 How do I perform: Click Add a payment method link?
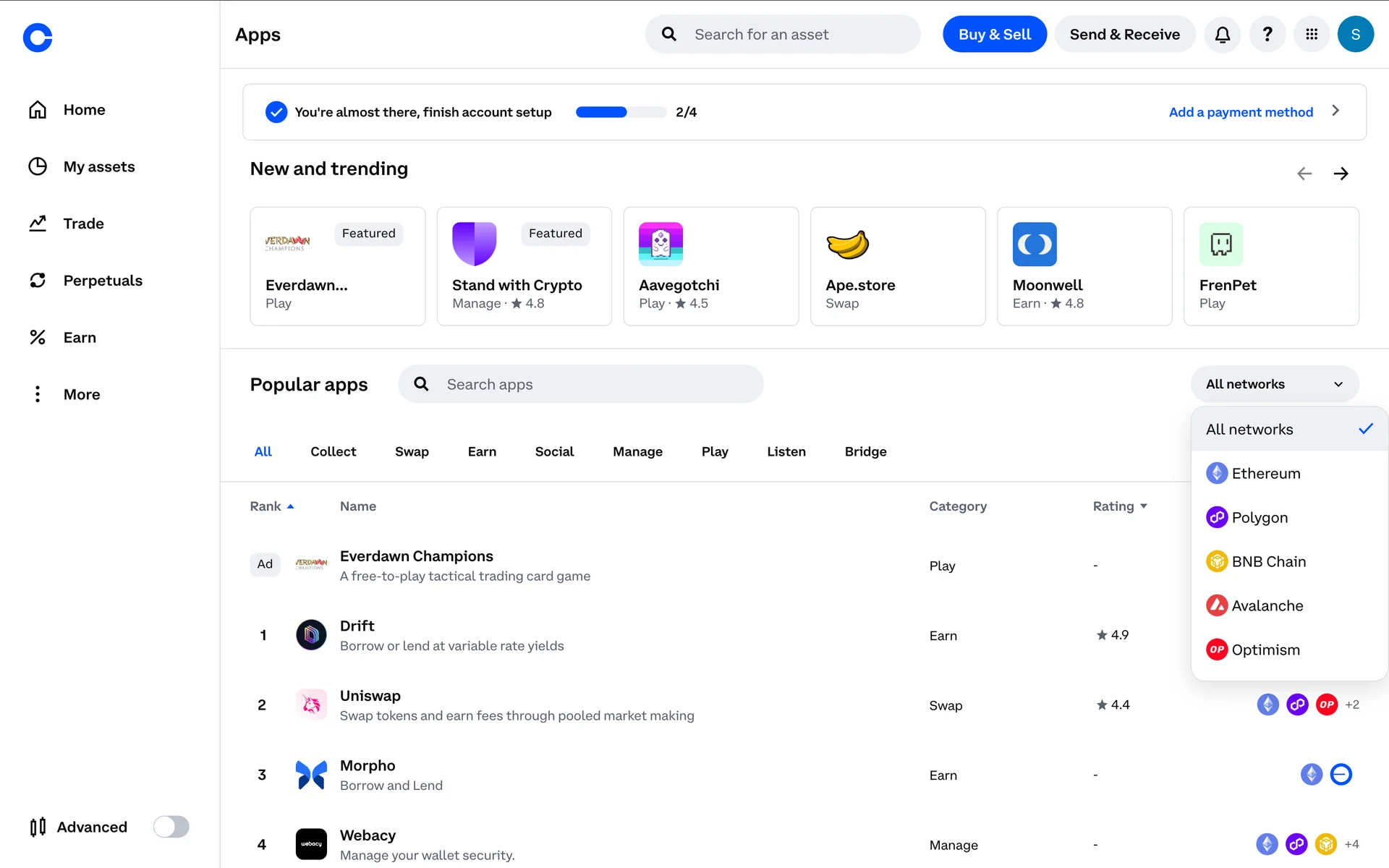[x=1240, y=112]
